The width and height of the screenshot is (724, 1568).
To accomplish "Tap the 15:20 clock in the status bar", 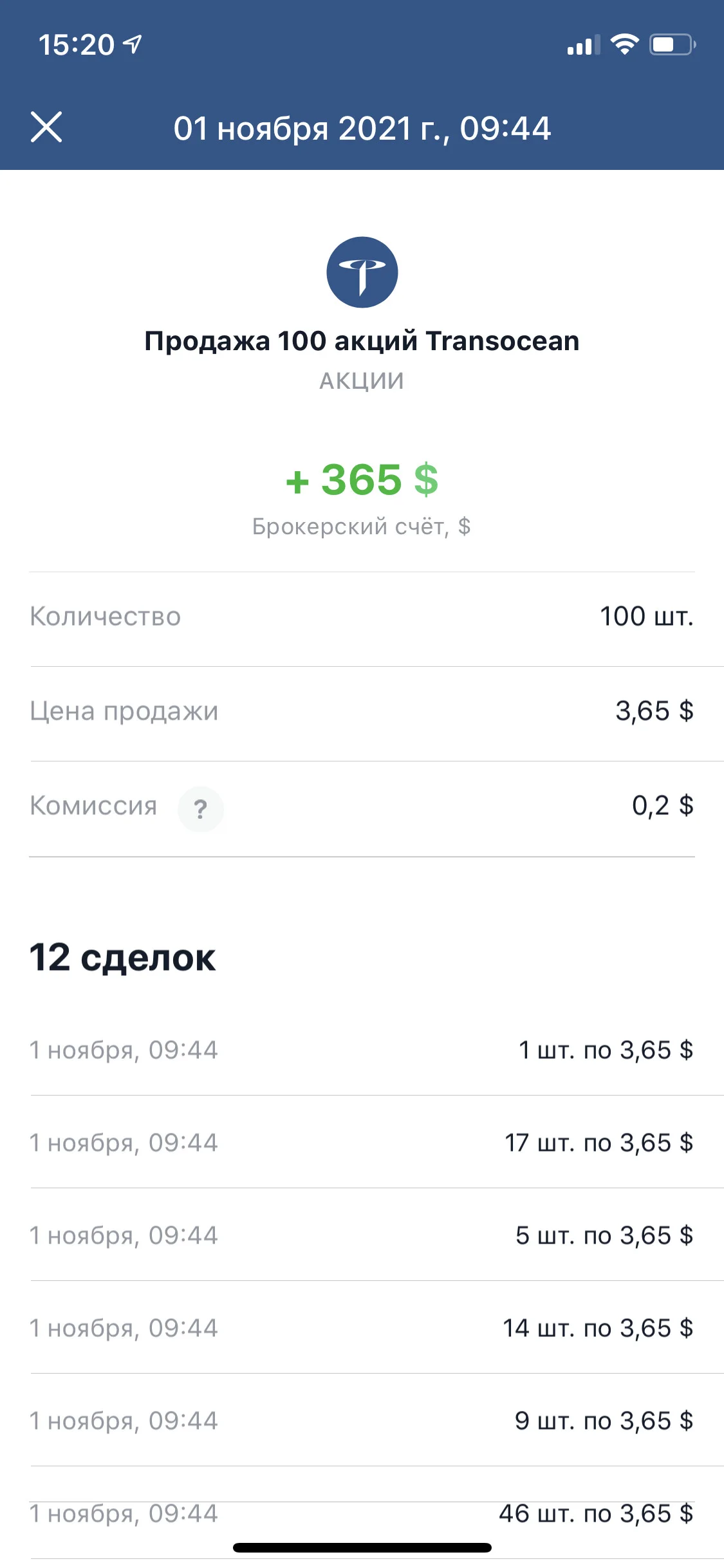I will click(76, 45).
